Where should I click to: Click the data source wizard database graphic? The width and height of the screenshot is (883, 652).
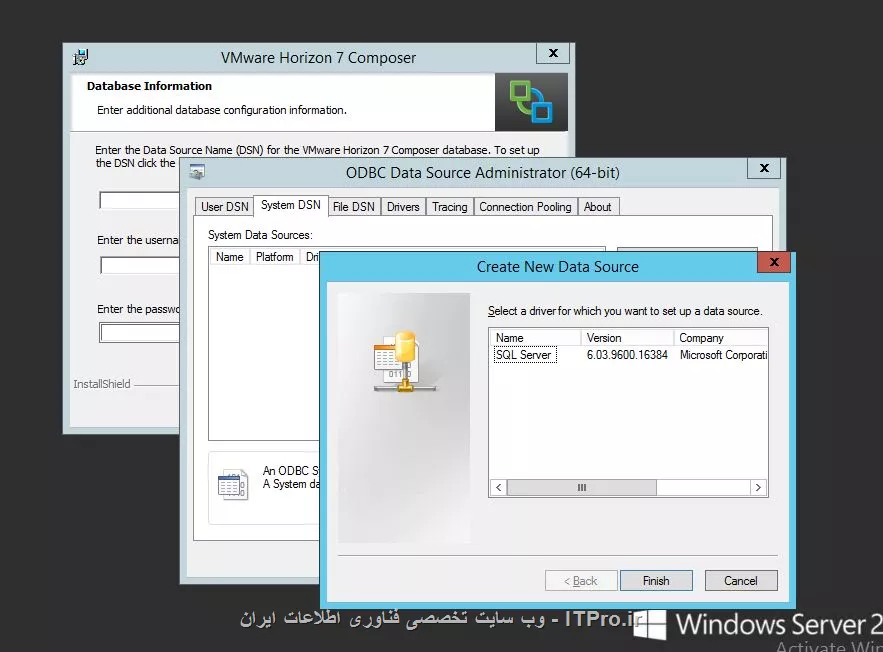click(404, 361)
